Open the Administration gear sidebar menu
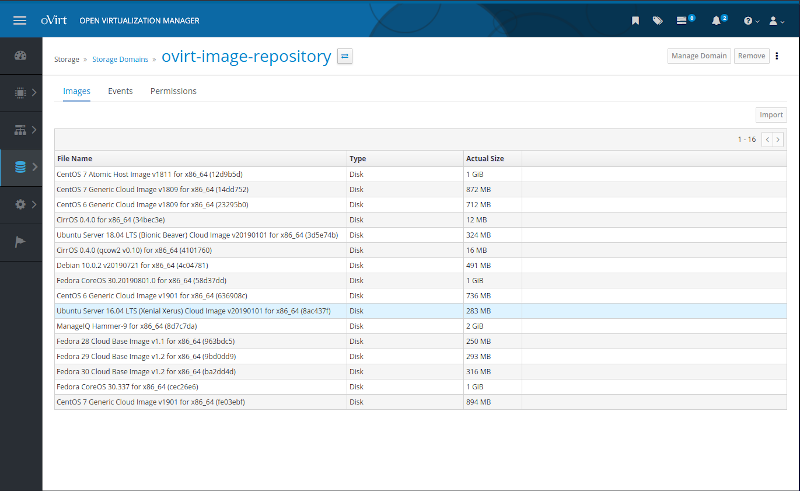The image size is (800, 491). point(20,204)
